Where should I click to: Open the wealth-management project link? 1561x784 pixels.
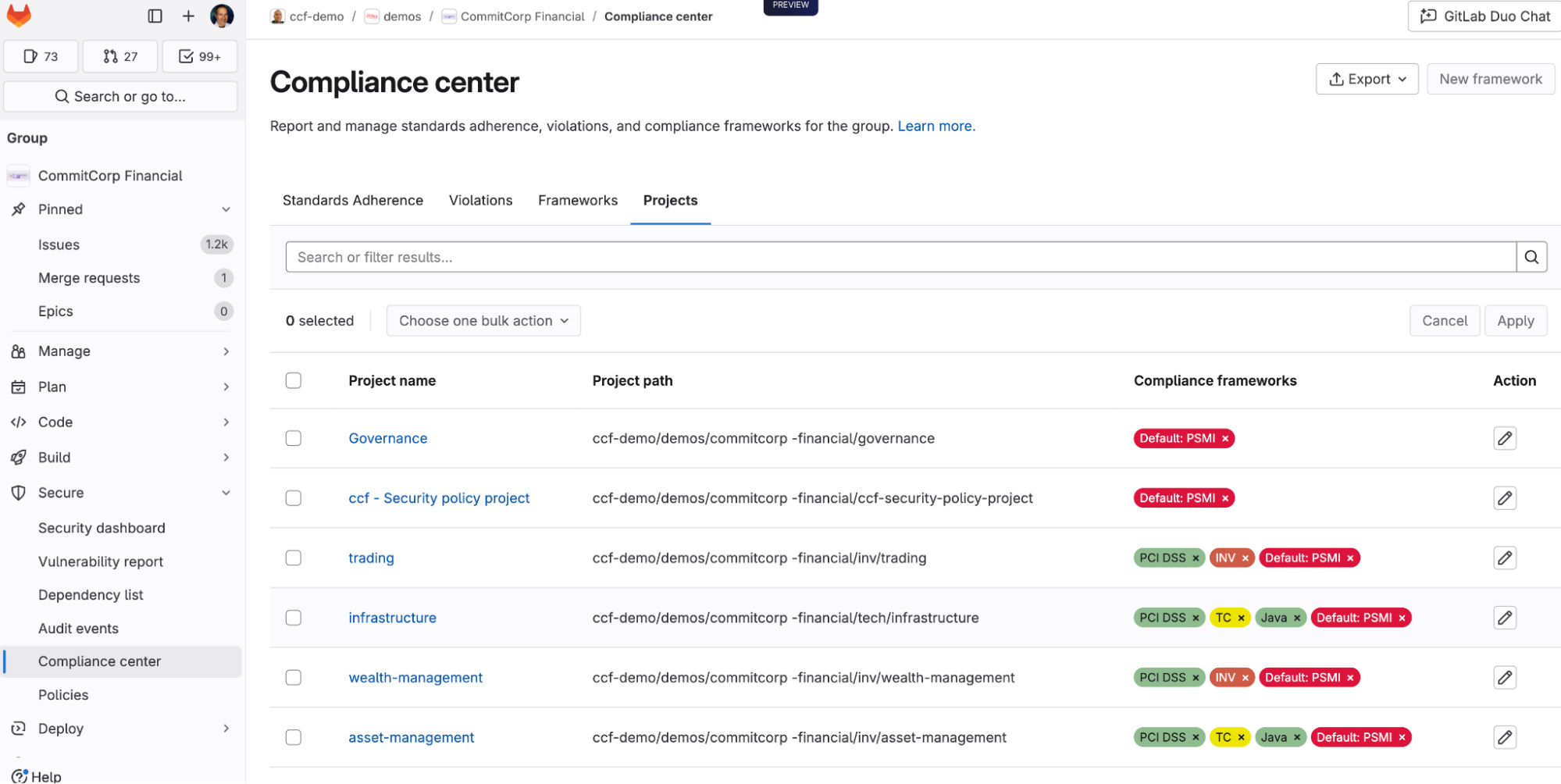tap(415, 678)
